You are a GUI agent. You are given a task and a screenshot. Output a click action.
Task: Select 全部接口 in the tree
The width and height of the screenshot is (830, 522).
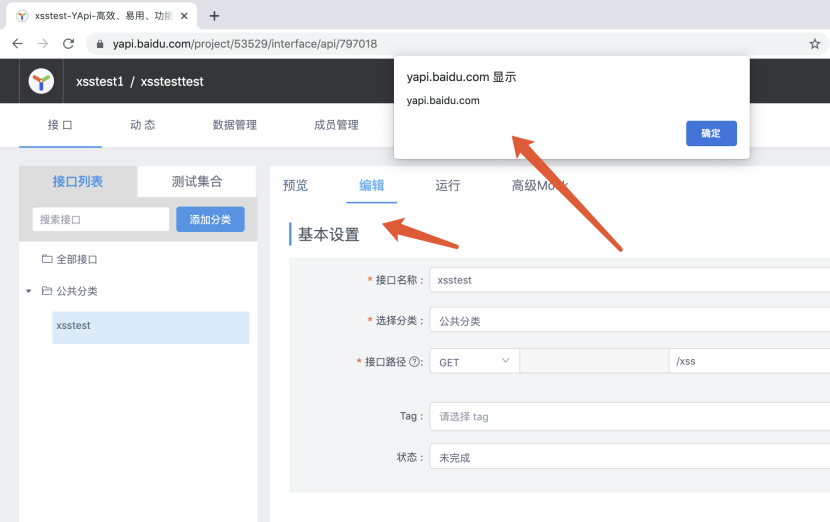coord(77,259)
